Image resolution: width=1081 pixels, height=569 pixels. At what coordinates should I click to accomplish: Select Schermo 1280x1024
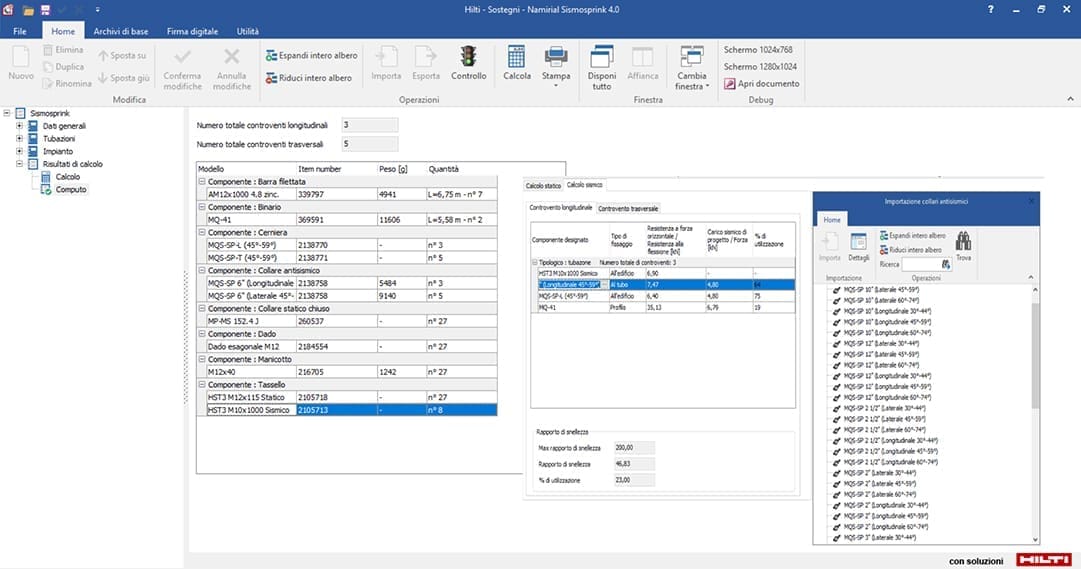click(760, 67)
